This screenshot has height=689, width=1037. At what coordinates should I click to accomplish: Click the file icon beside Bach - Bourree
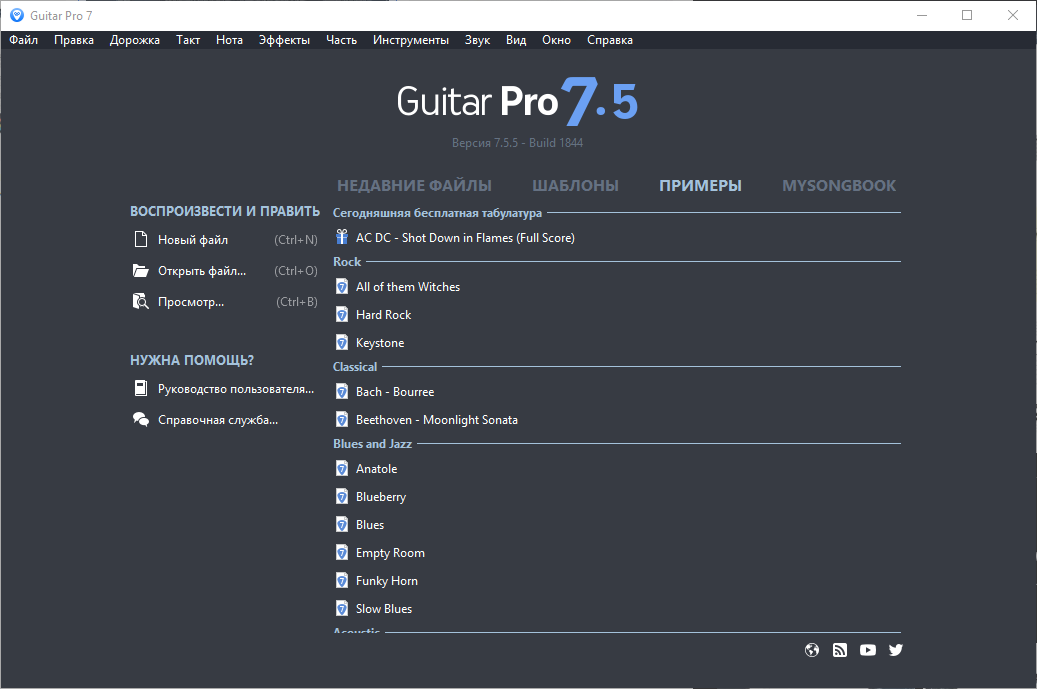(x=342, y=391)
